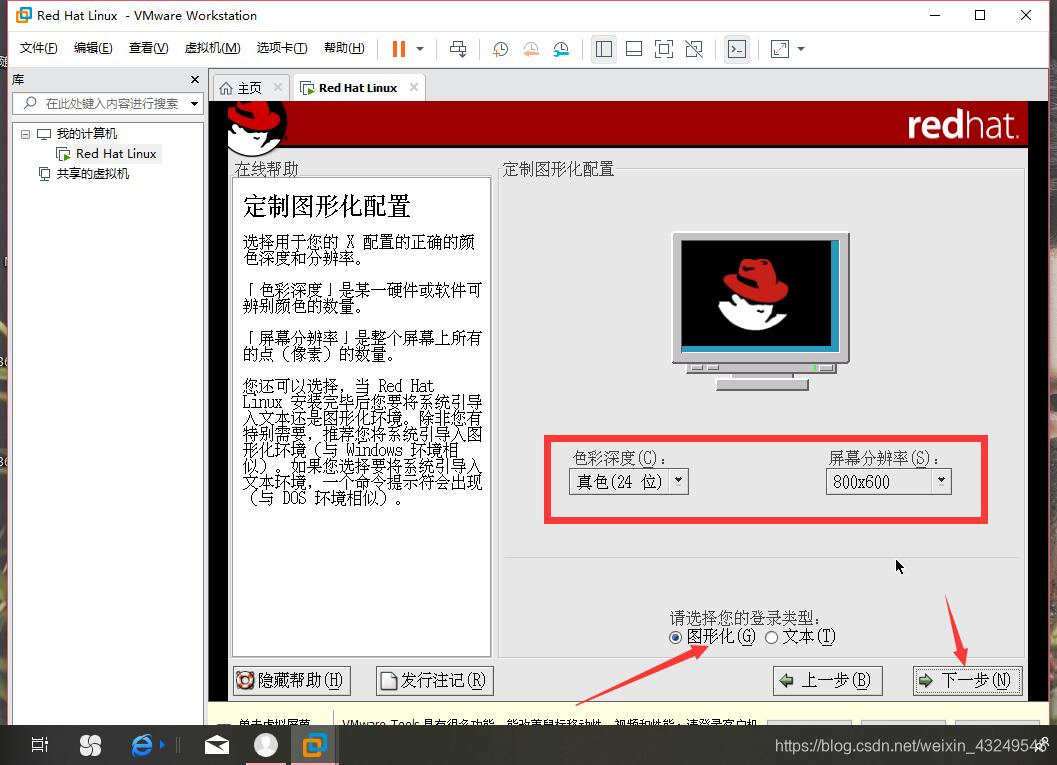This screenshot has height=765, width=1057.
Task: Click the stretch guest display icon
Action: click(x=780, y=49)
